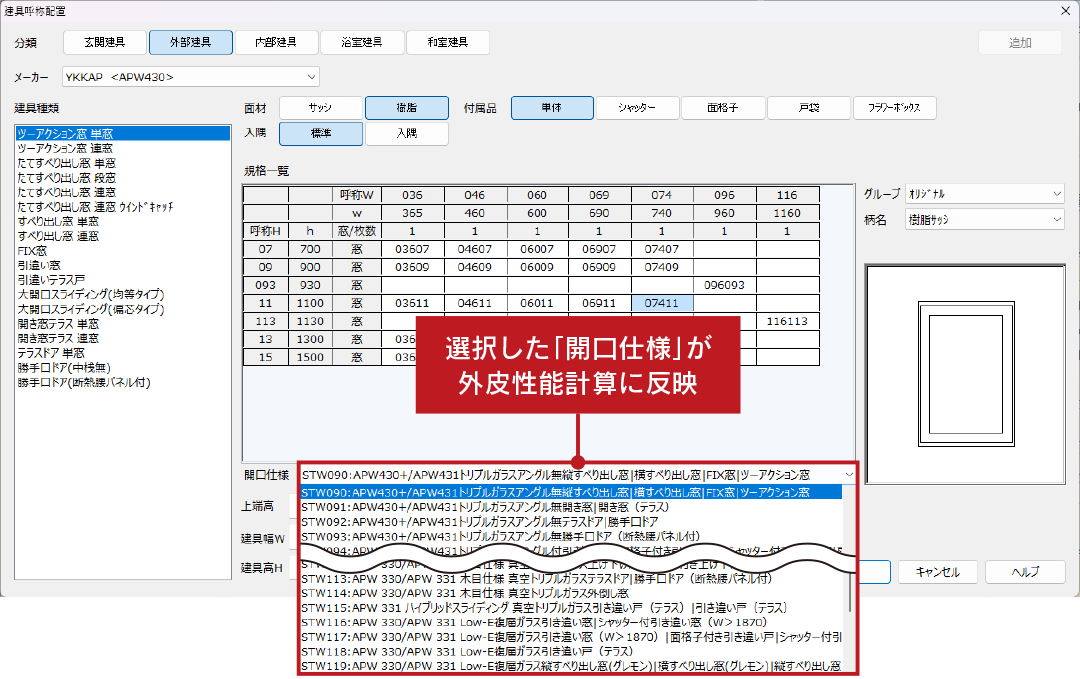Choose STW093 勝手口ドア(断熱腰パネル付) option

(x=571, y=536)
